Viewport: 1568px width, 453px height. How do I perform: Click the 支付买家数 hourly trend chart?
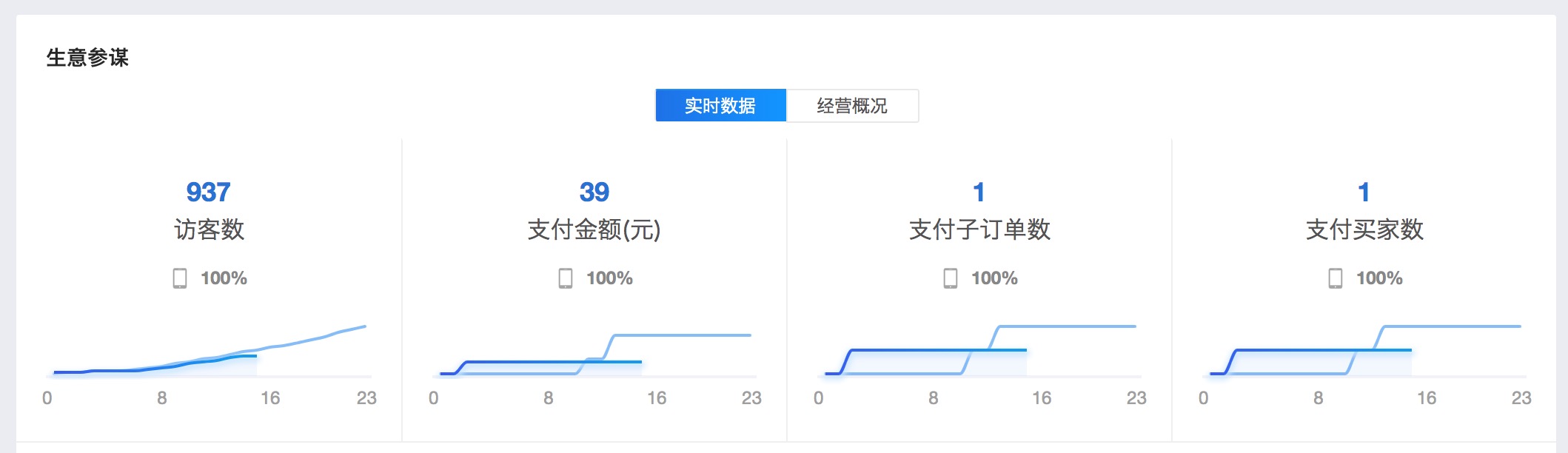click(x=1364, y=352)
